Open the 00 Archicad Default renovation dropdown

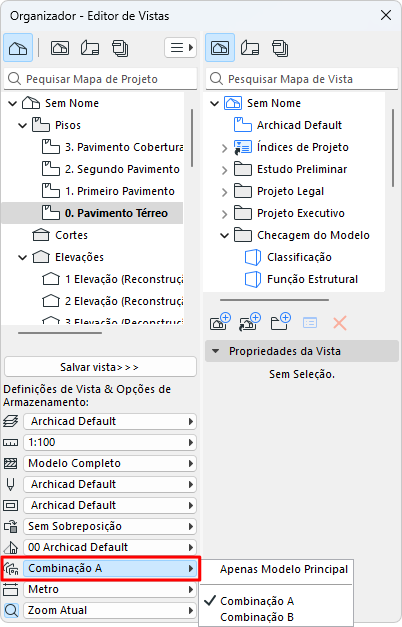click(x=110, y=547)
